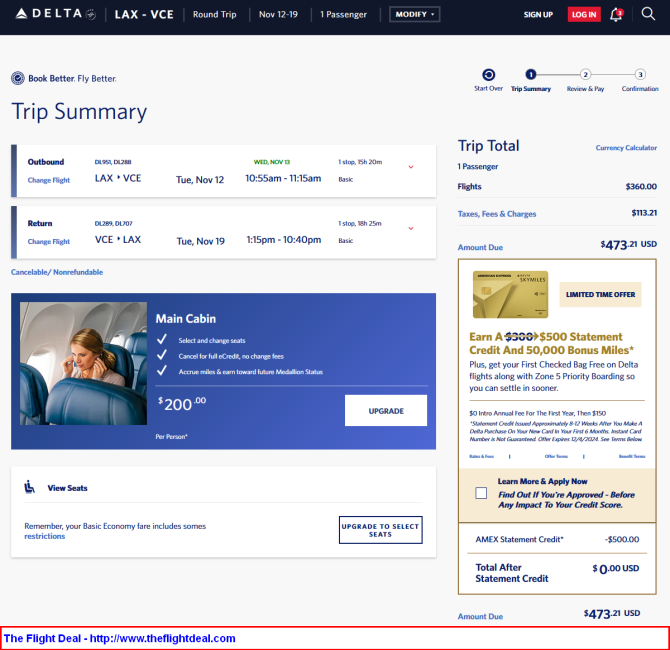Click LIMITED TIME OFFER badge

pyautogui.click(x=600, y=294)
